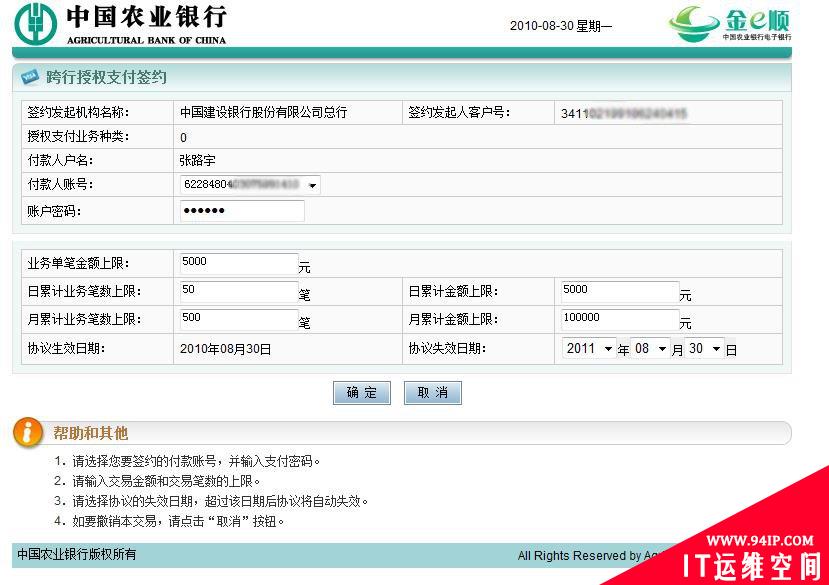
Task: Click the 日累计业务笔数上限 input field
Action: point(239,291)
